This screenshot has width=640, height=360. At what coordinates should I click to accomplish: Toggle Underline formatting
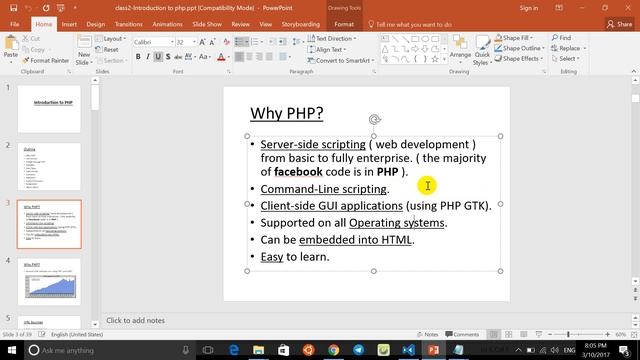[x=158, y=57]
